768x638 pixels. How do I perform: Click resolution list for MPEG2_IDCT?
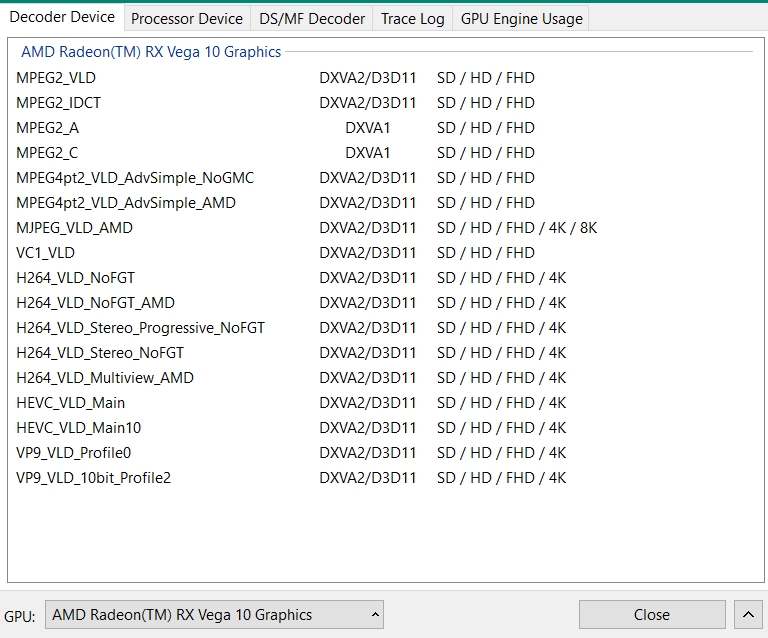(485, 103)
